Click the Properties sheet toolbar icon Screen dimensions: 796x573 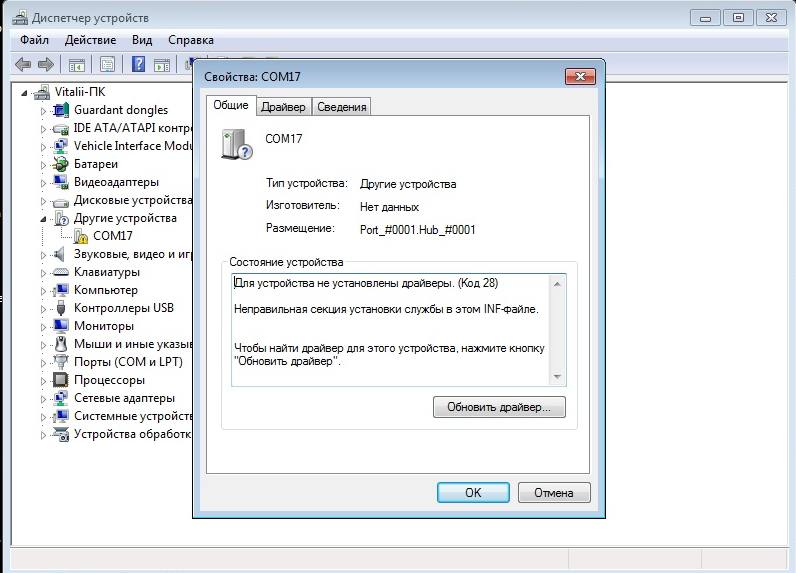[x=107, y=65]
